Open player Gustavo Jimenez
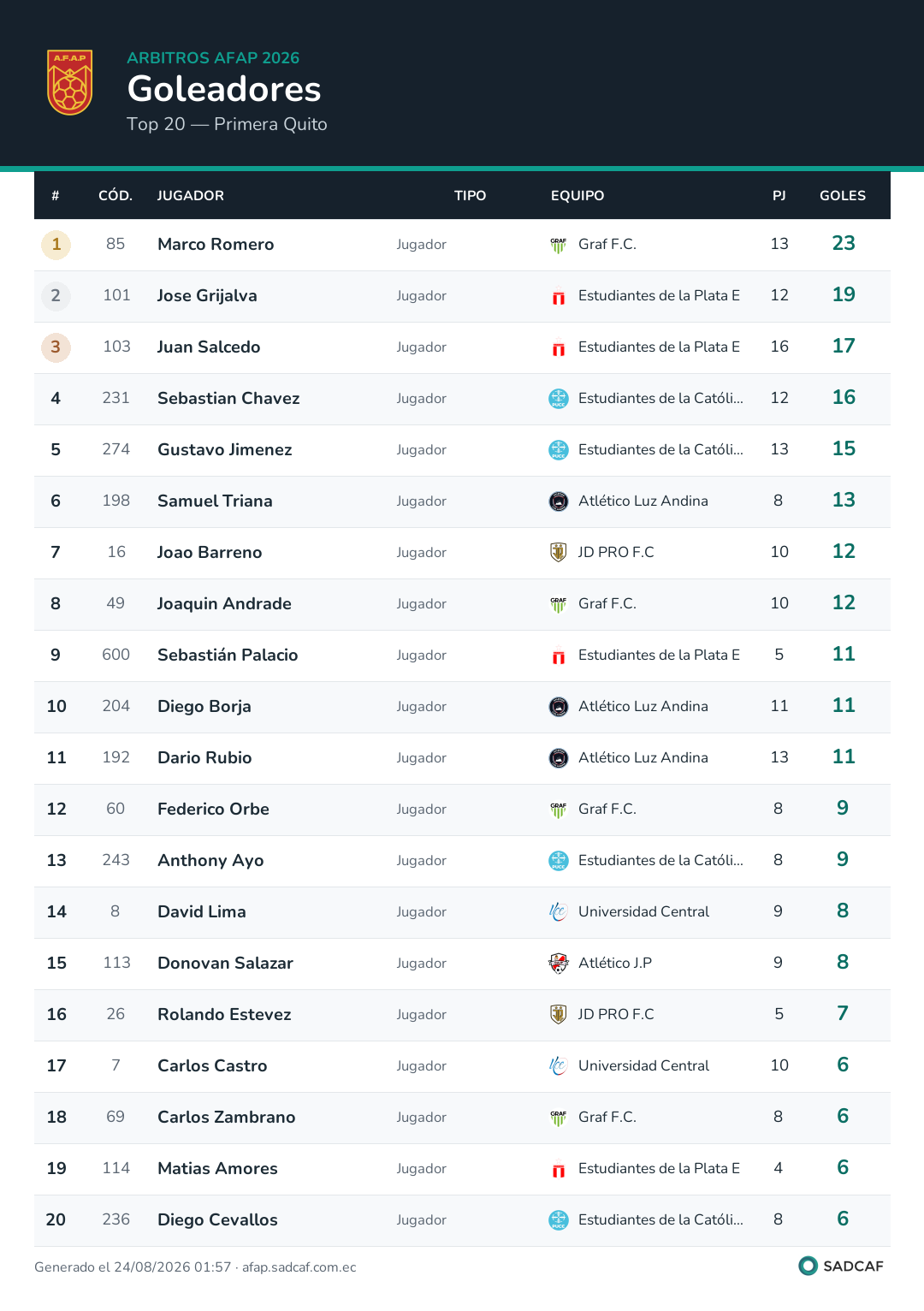 coord(225,450)
